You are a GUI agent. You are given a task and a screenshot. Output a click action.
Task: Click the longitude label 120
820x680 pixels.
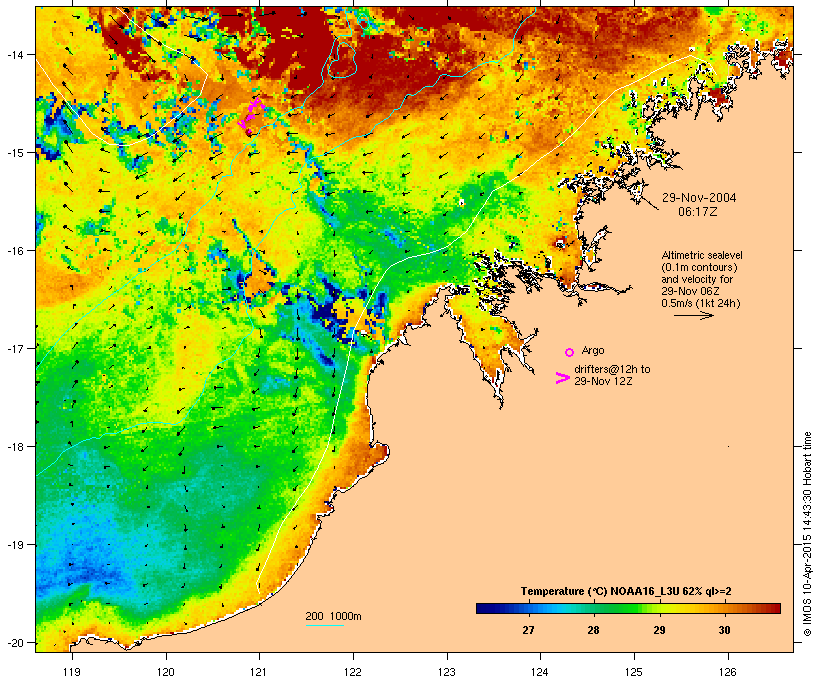pyautogui.click(x=166, y=672)
